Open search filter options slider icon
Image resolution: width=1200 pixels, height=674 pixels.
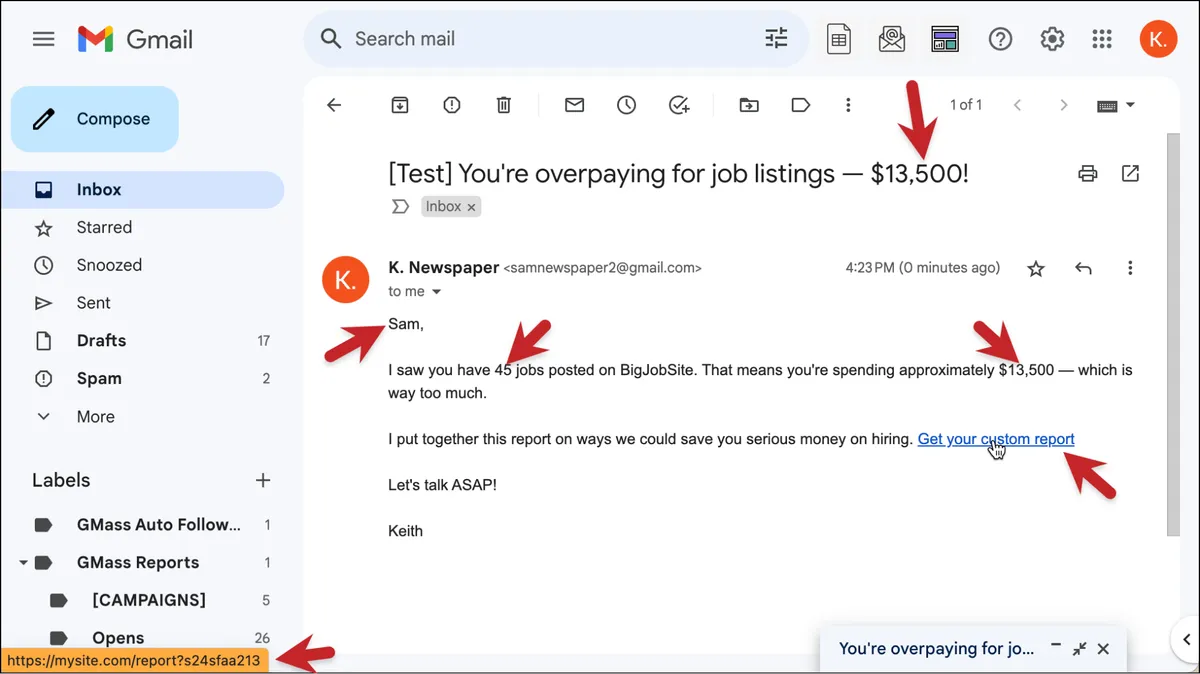point(776,39)
